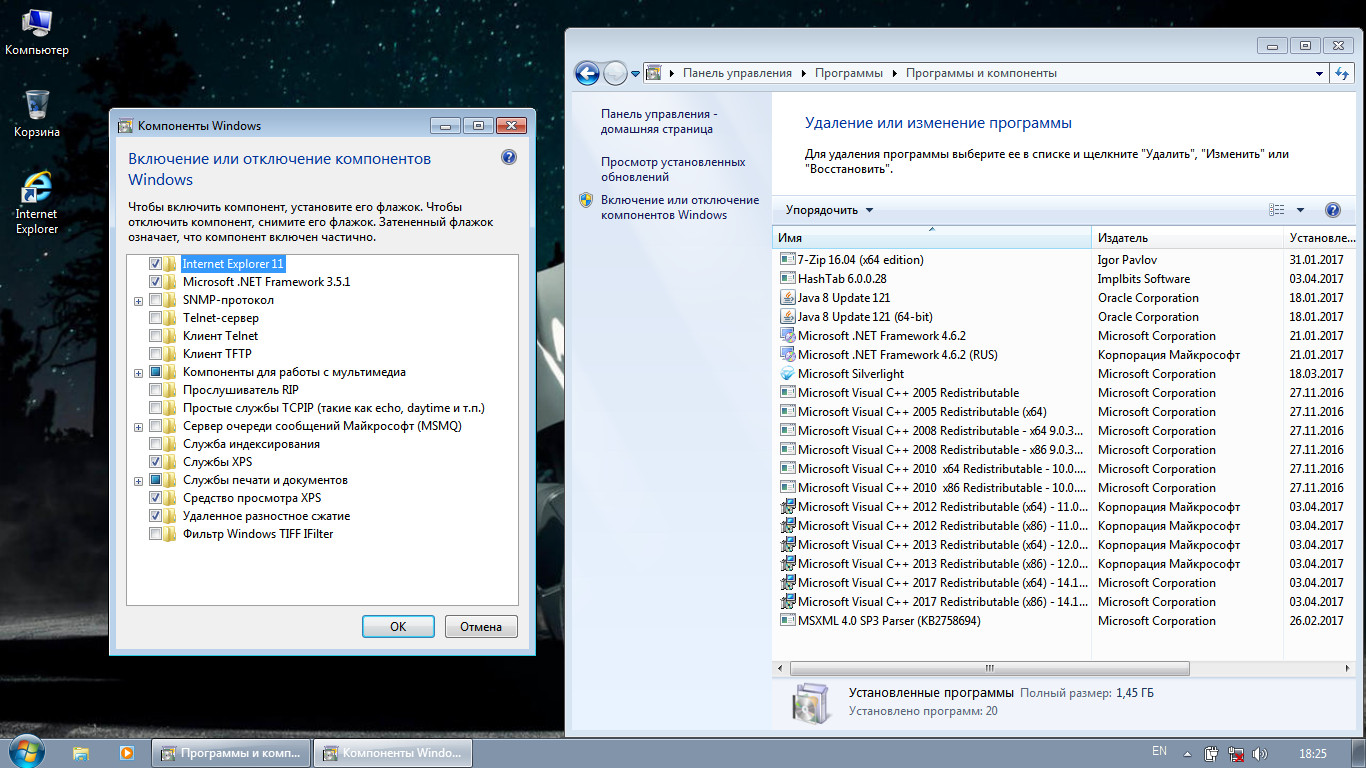This screenshot has width=1366, height=768.
Task: Show hidden tray icons arrow
Action: [x=1187, y=753]
